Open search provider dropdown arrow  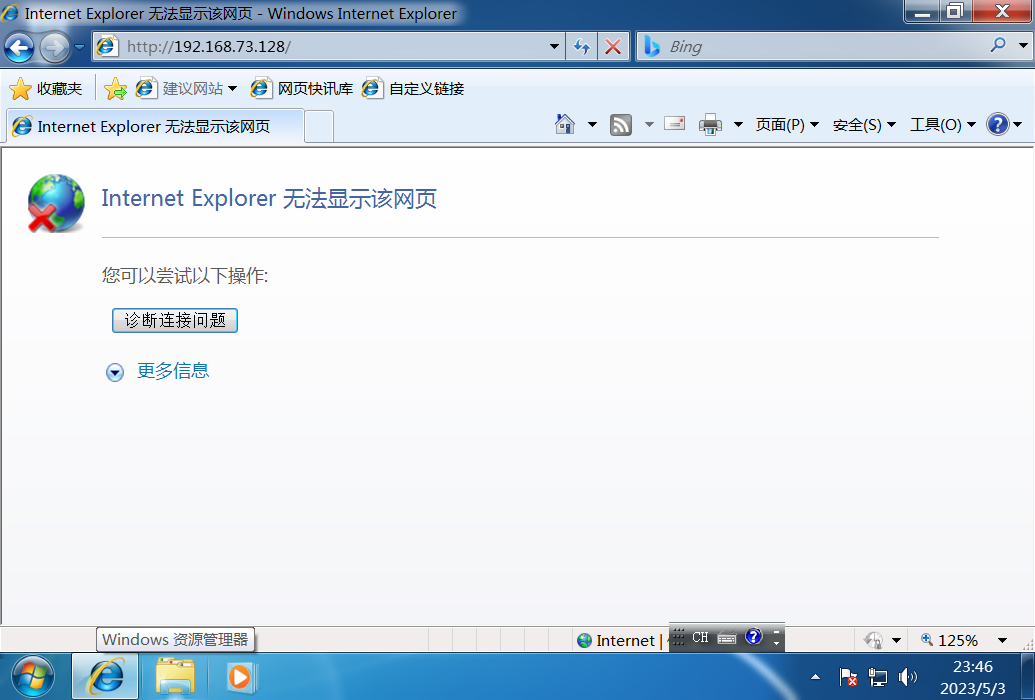pyautogui.click(x=1023, y=46)
